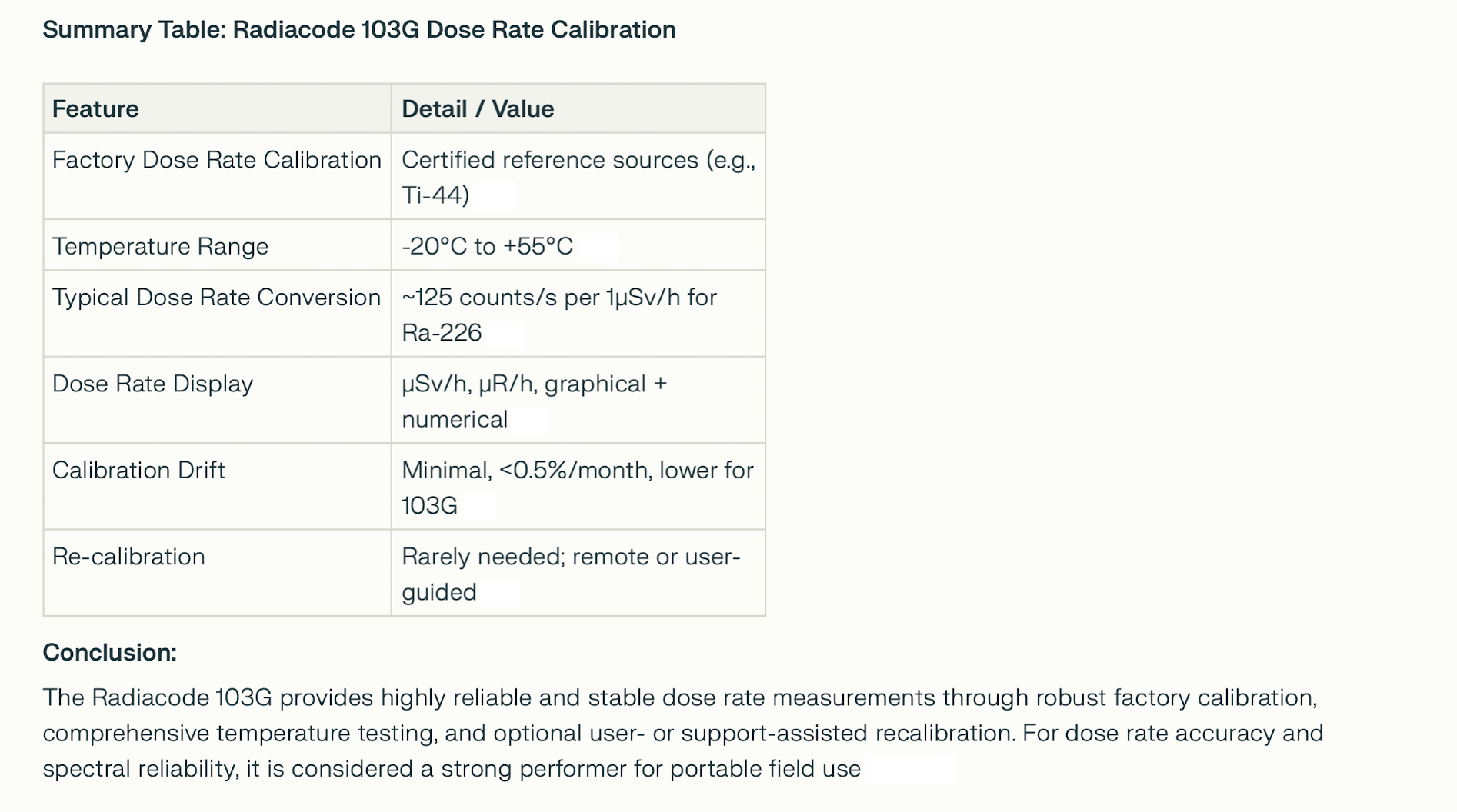Viewport: 1457px width, 812px height.
Task: Click the citation badge after Ra-226
Action: 506,333
